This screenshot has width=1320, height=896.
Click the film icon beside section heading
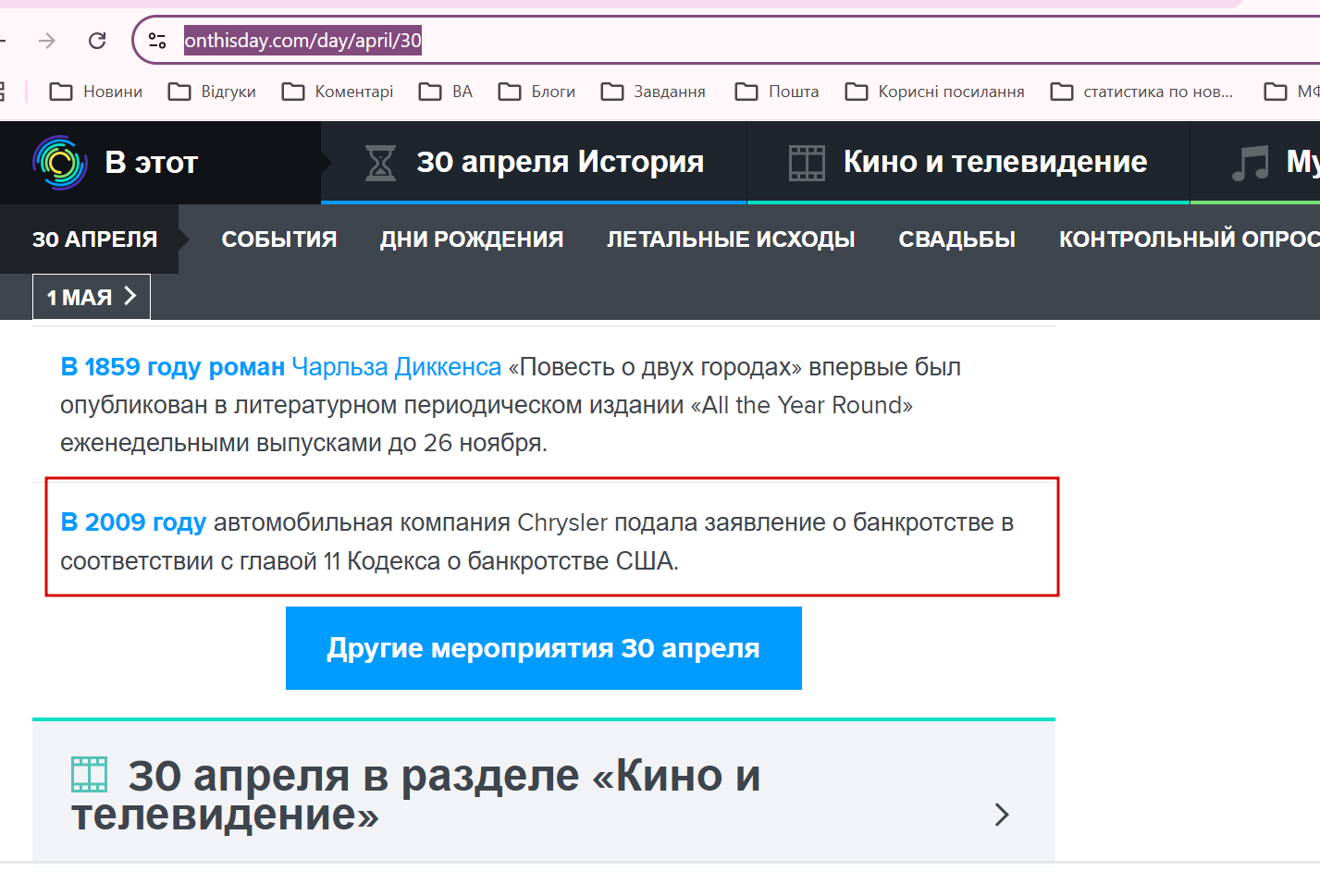[90, 775]
